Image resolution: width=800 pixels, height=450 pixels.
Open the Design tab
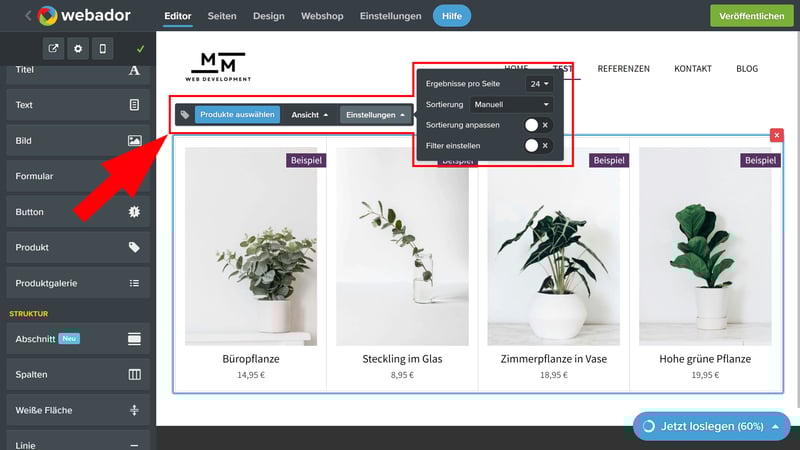coord(269,16)
